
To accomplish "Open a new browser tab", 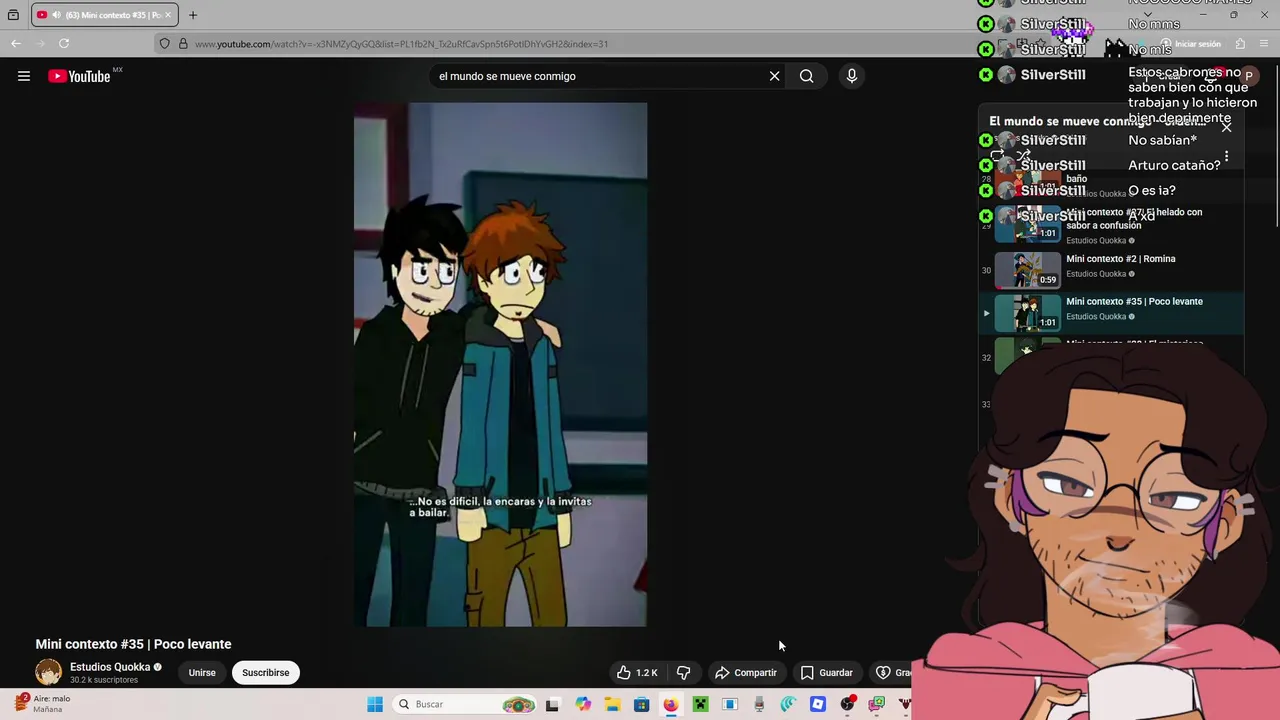I will click(x=193, y=15).
